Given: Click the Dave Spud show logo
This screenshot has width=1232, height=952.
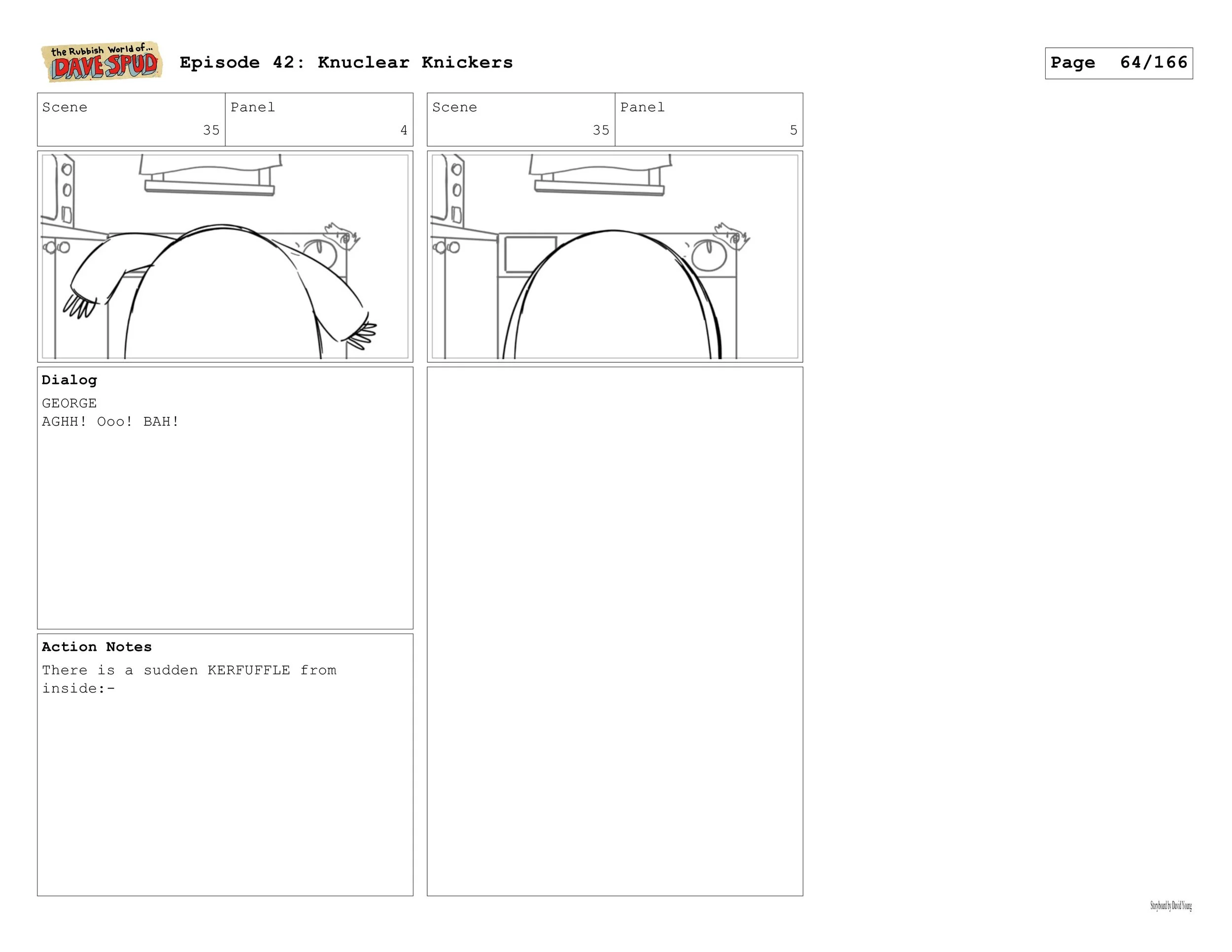Looking at the screenshot, I should 102,62.
